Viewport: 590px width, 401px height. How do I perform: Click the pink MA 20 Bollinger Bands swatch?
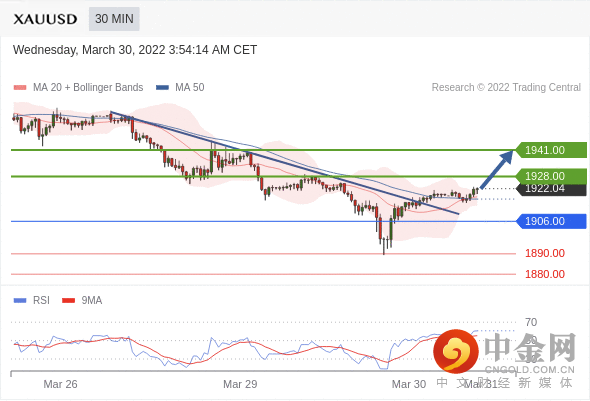[x=20, y=88]
